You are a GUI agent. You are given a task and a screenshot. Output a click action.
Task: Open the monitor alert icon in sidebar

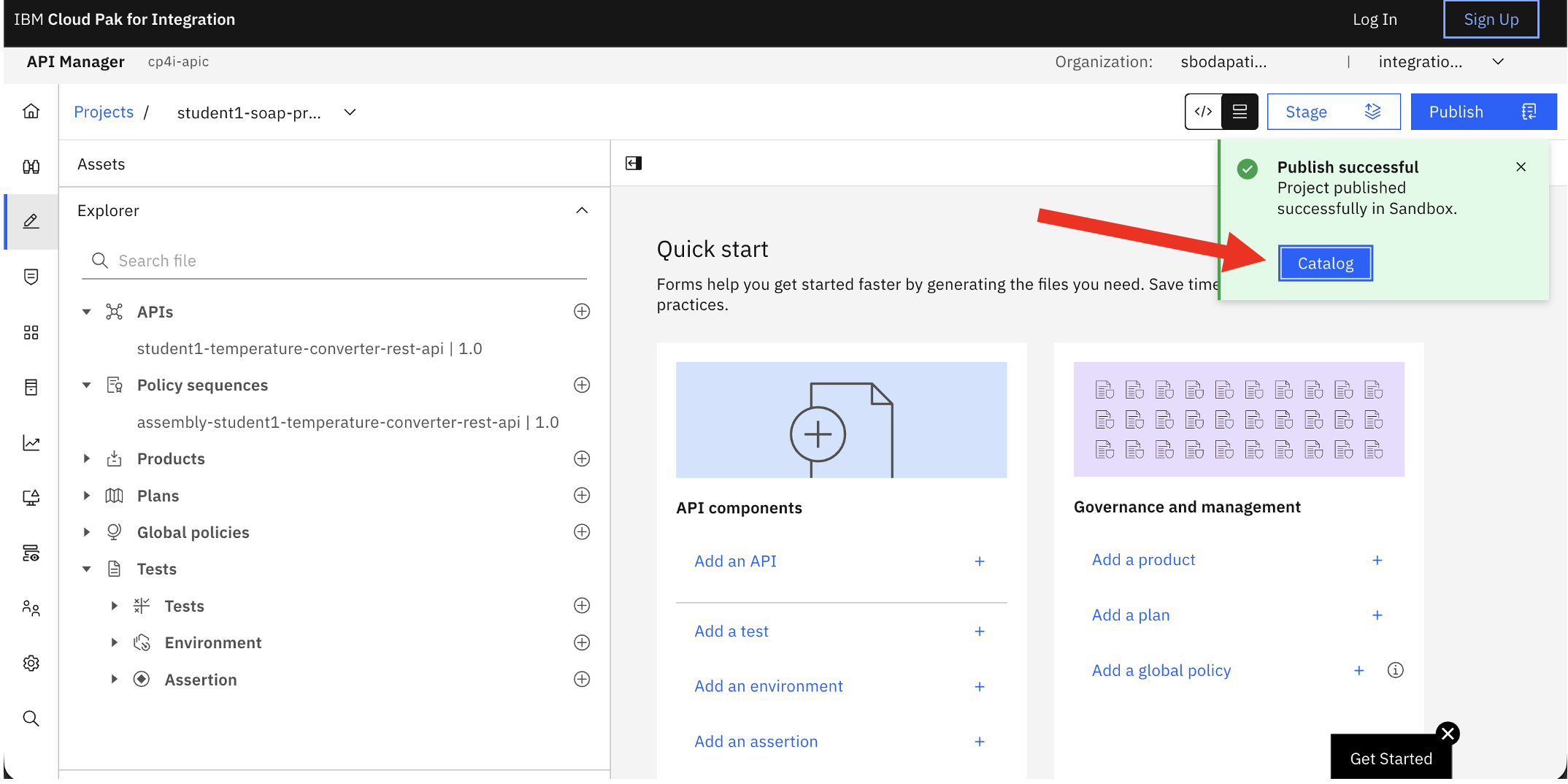[x=31, y=498]
